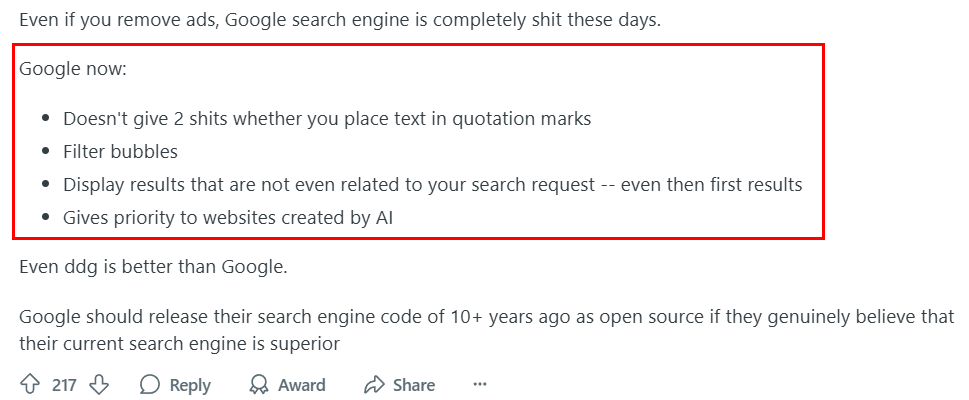This screenshot has height=400, width=969.
Task: Click the bullet about unrelated search results
Action: point(433,185)
